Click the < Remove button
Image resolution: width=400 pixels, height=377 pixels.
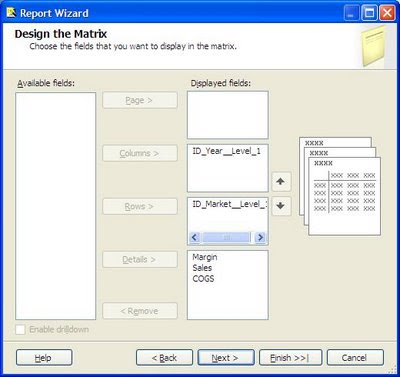tap(140, 311)
